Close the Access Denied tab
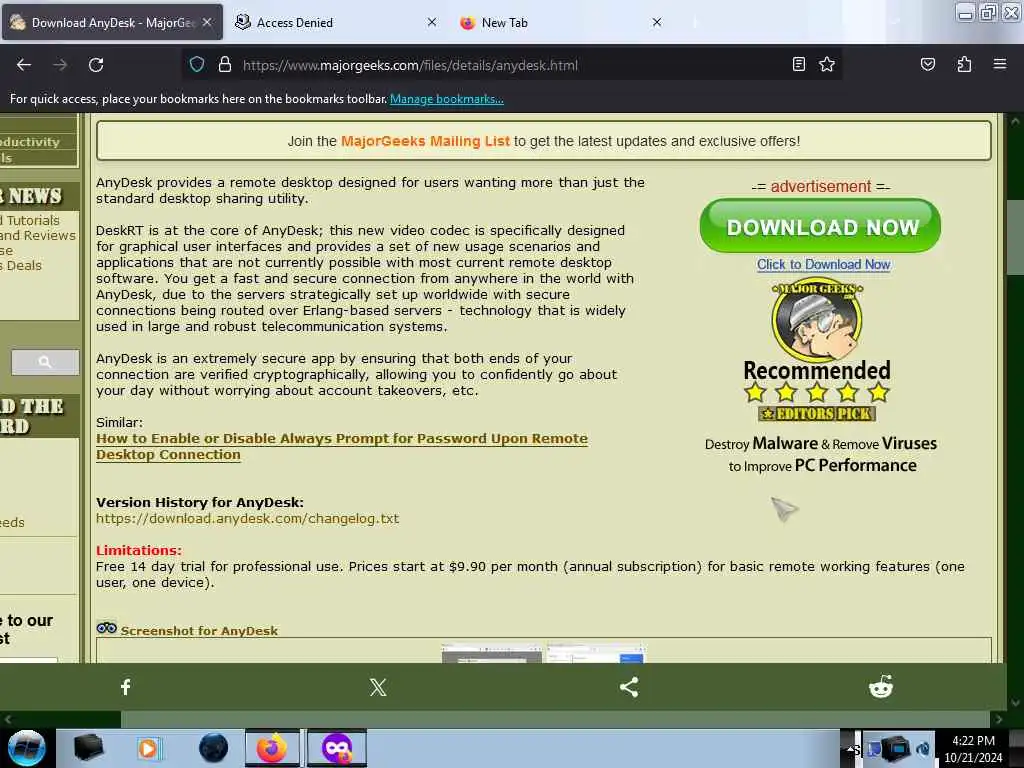 (432, 22)
